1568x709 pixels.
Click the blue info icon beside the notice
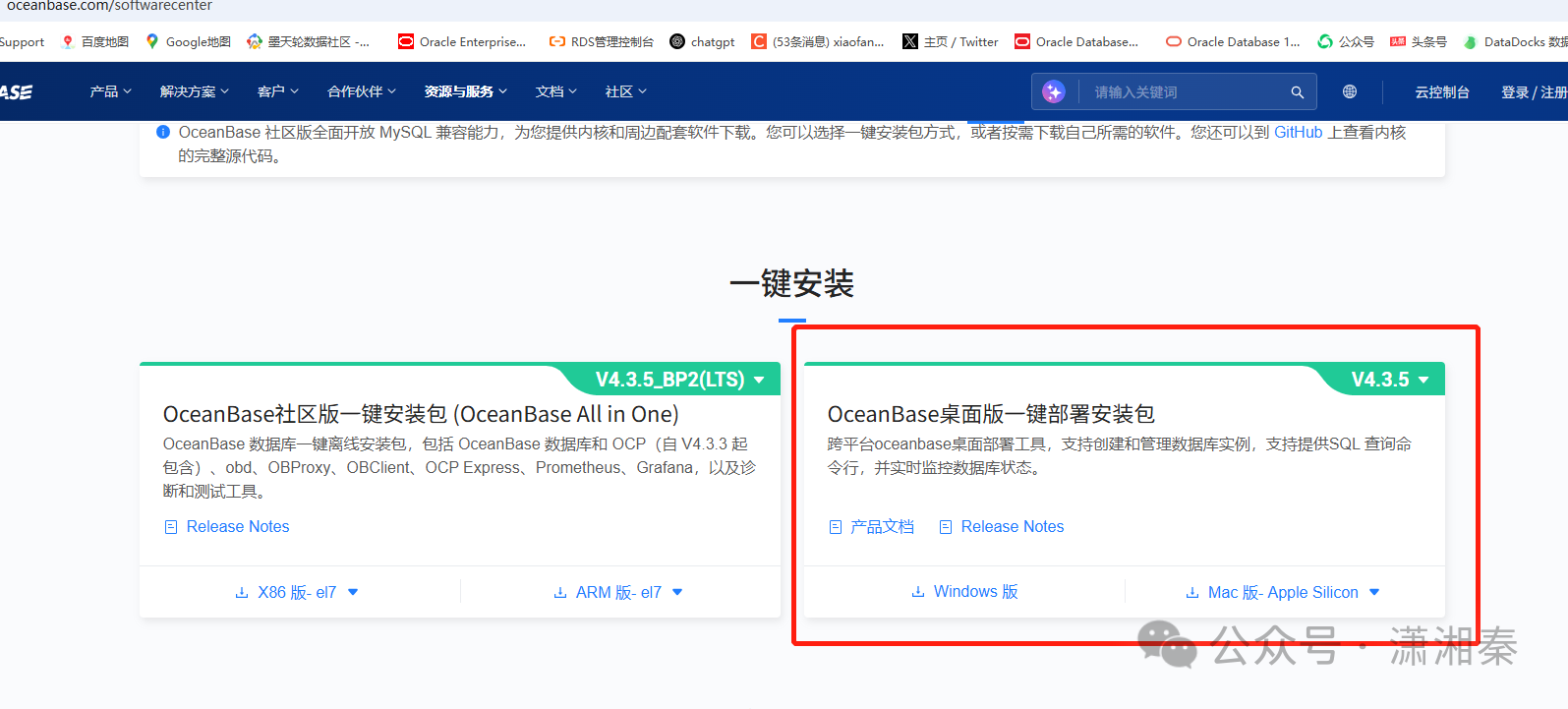(x=163, y=132)
